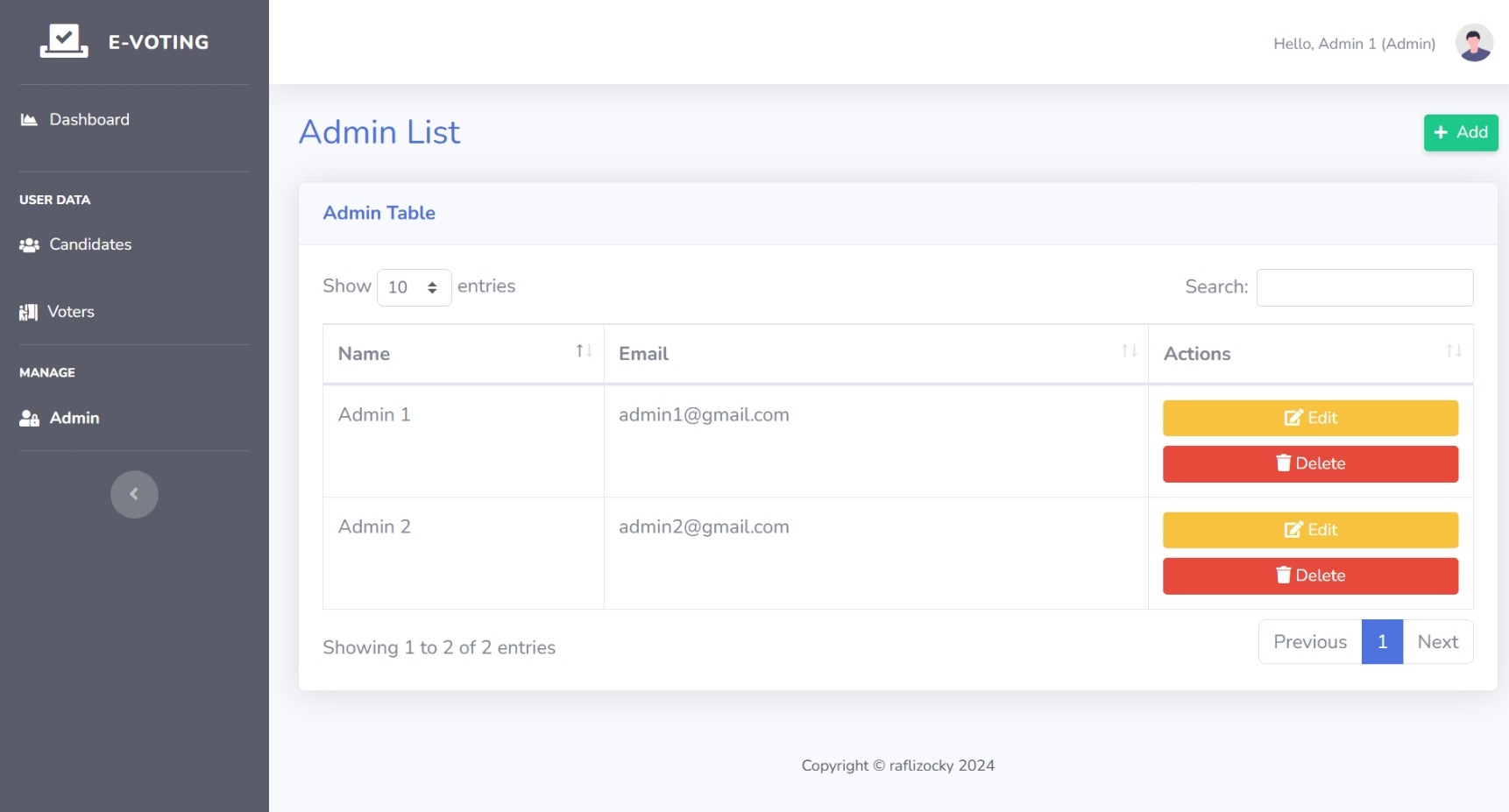Image resolution: width=1509 pixels, height=812 pixels.
Task: Go to the Voters section
Action: pos(70,312)
